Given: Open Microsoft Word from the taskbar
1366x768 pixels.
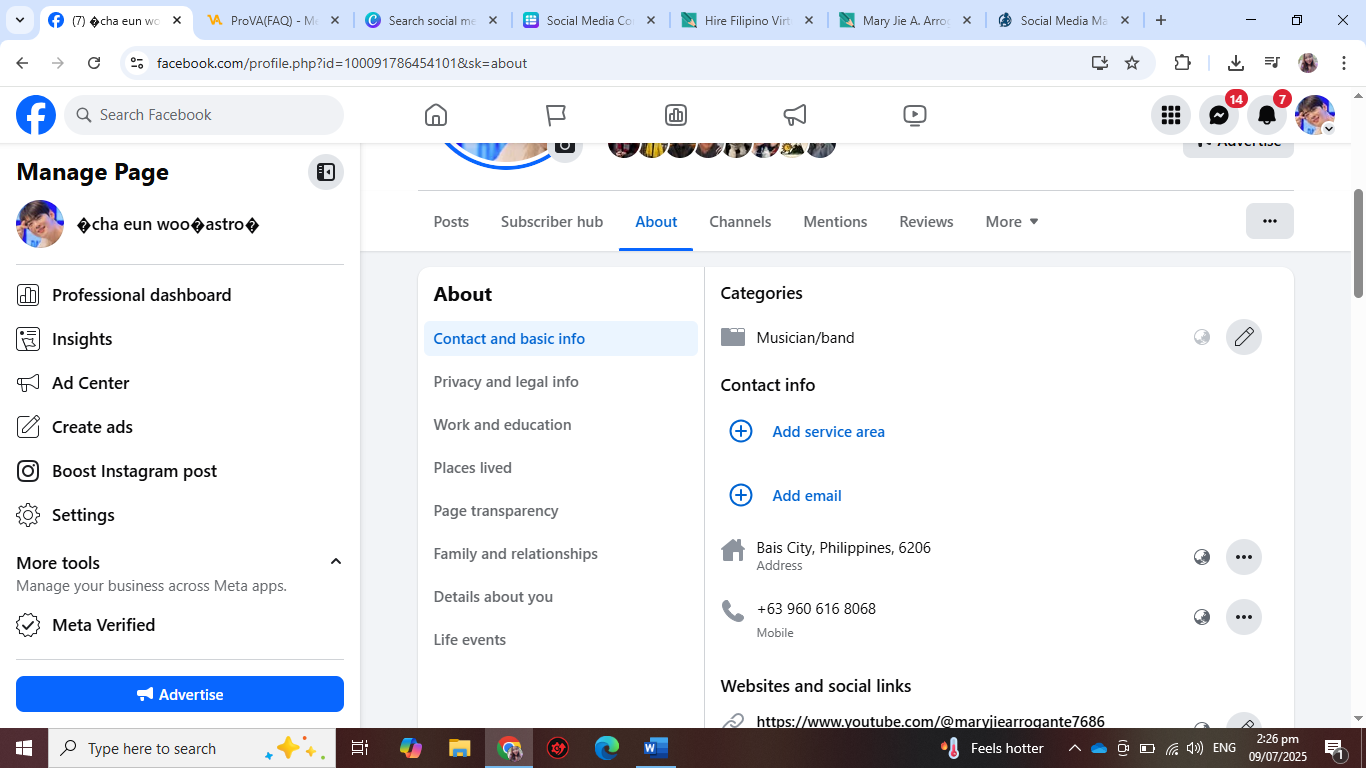Looking at the screenshot, I should [x=655, y=748].
